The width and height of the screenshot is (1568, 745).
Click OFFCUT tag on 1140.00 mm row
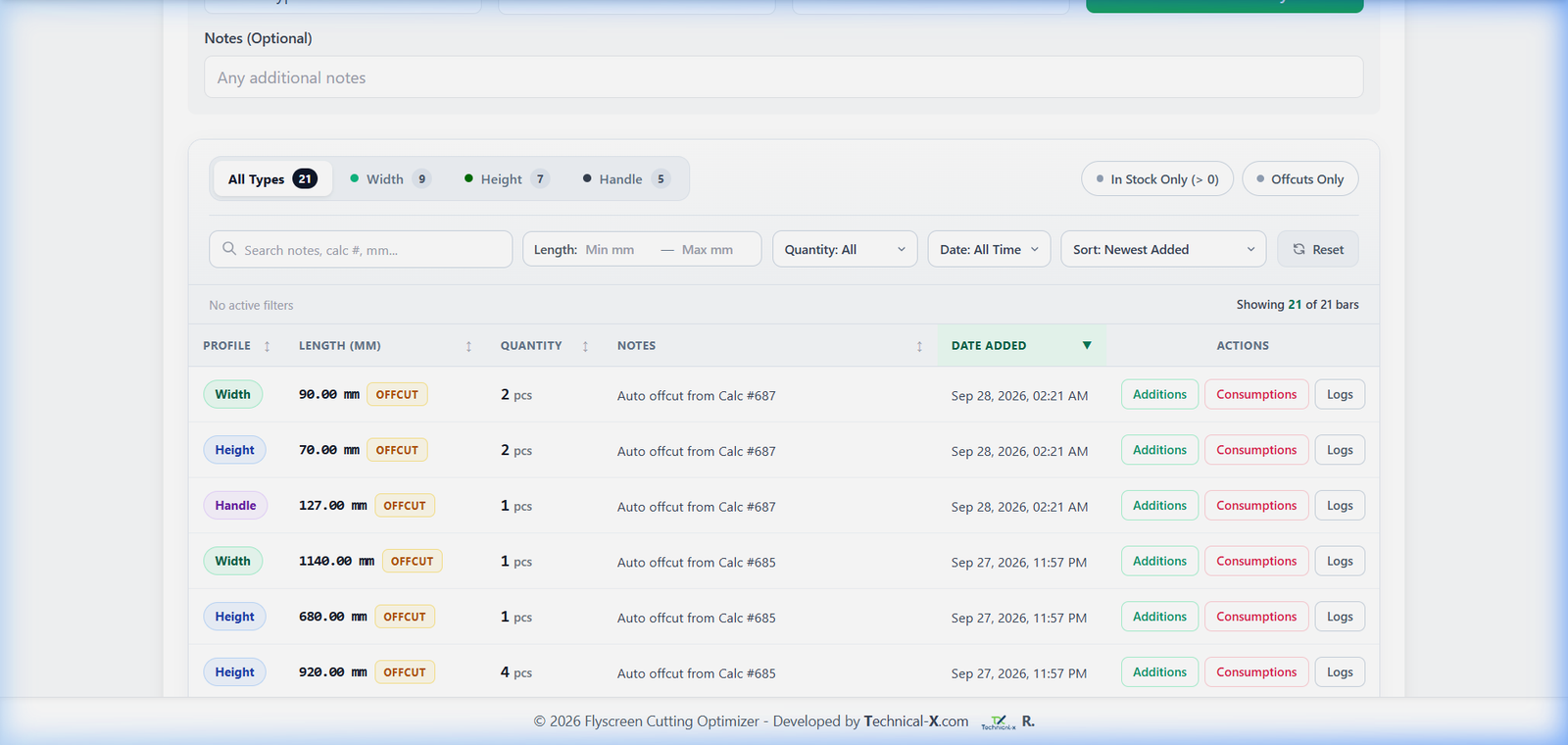[x=412, y=562]
